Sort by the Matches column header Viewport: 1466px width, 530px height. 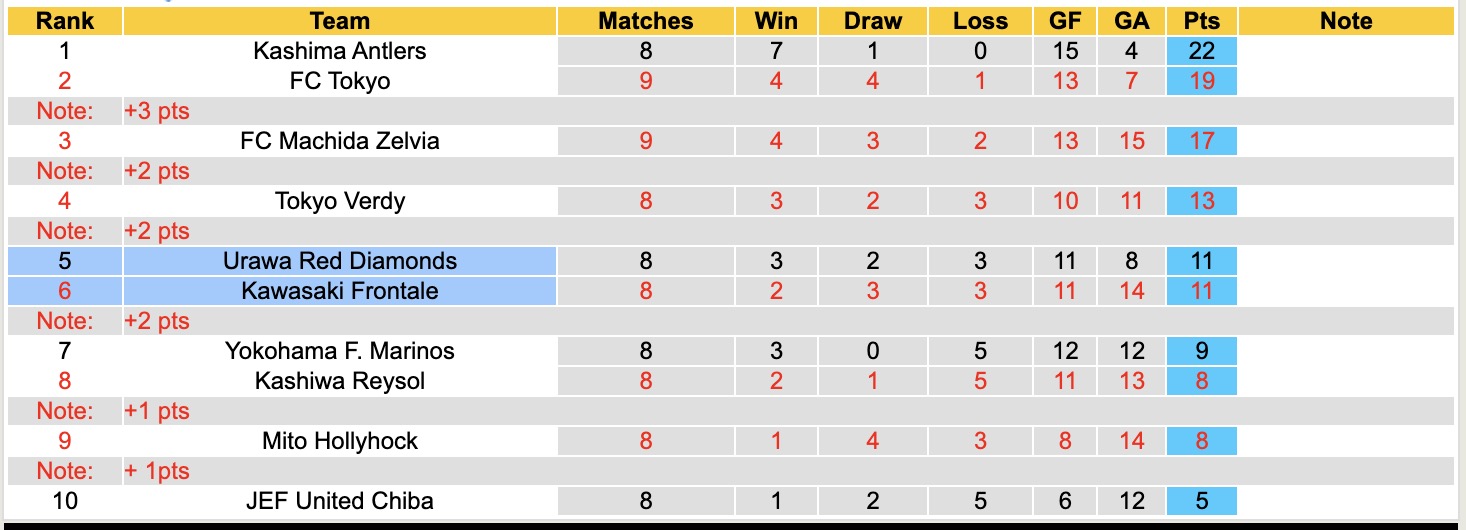[x=645, y=21]
